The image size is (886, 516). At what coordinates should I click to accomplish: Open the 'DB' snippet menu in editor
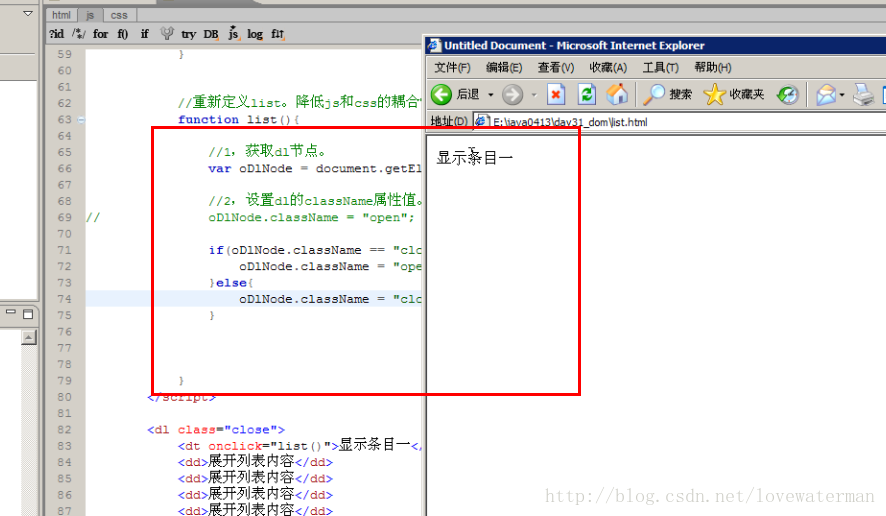click(x=211, y=34)
